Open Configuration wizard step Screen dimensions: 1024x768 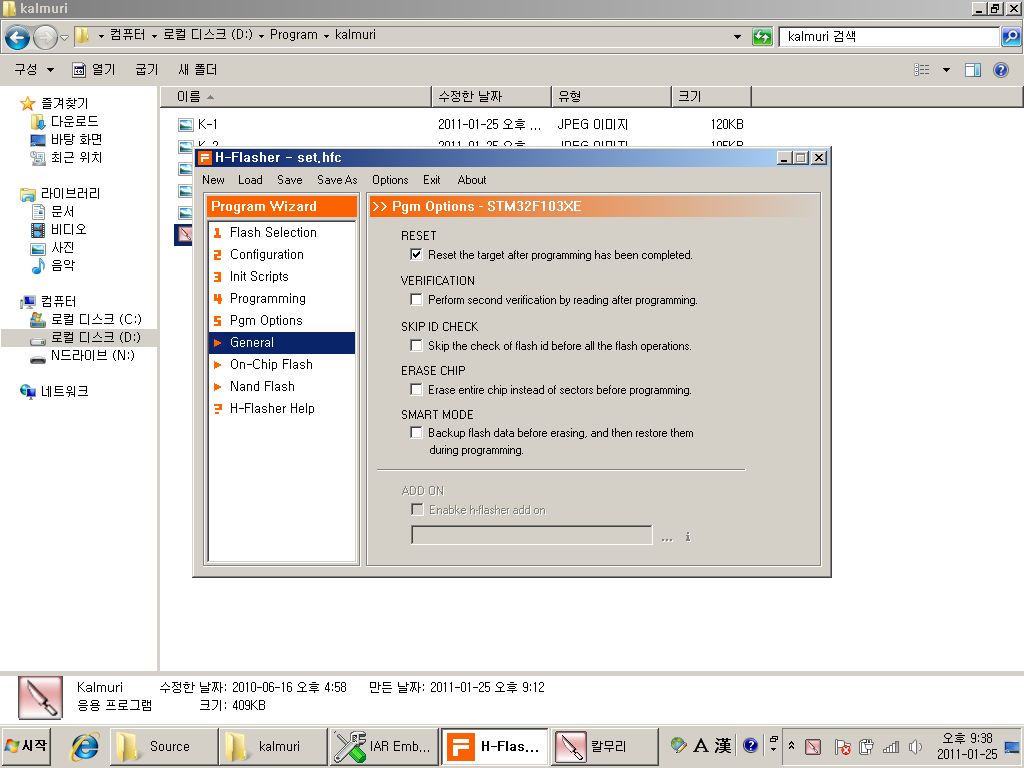(x=266, y=255)
